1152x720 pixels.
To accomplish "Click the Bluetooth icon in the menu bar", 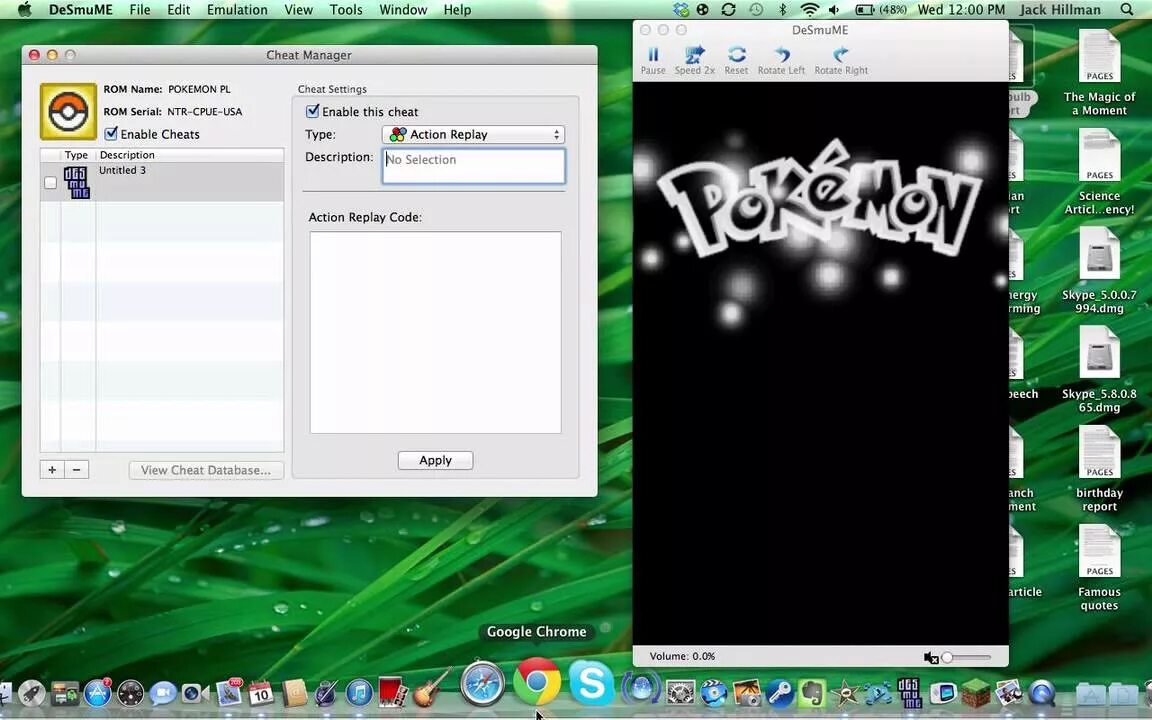I will click(782, 10).
